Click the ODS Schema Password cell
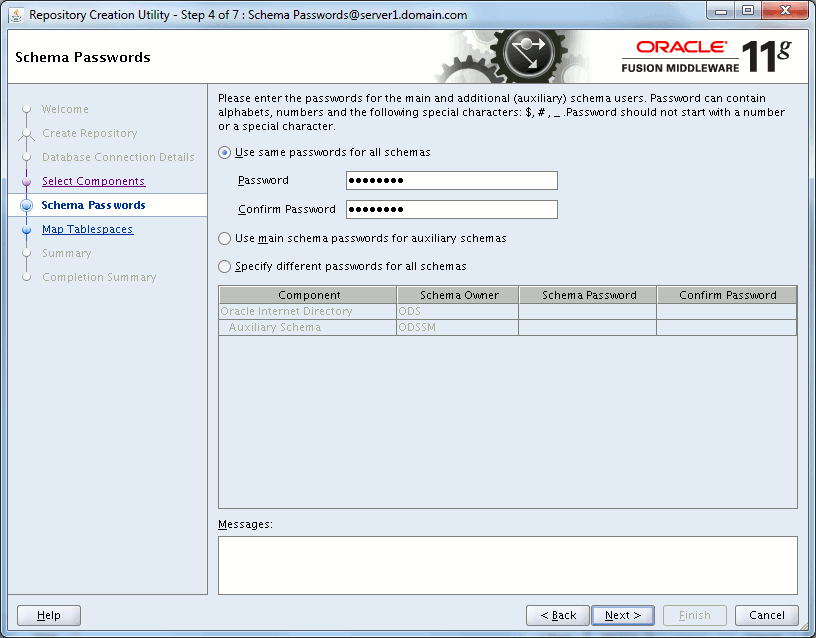The height and width of the screenshot is (638, 816). (588, 311)
